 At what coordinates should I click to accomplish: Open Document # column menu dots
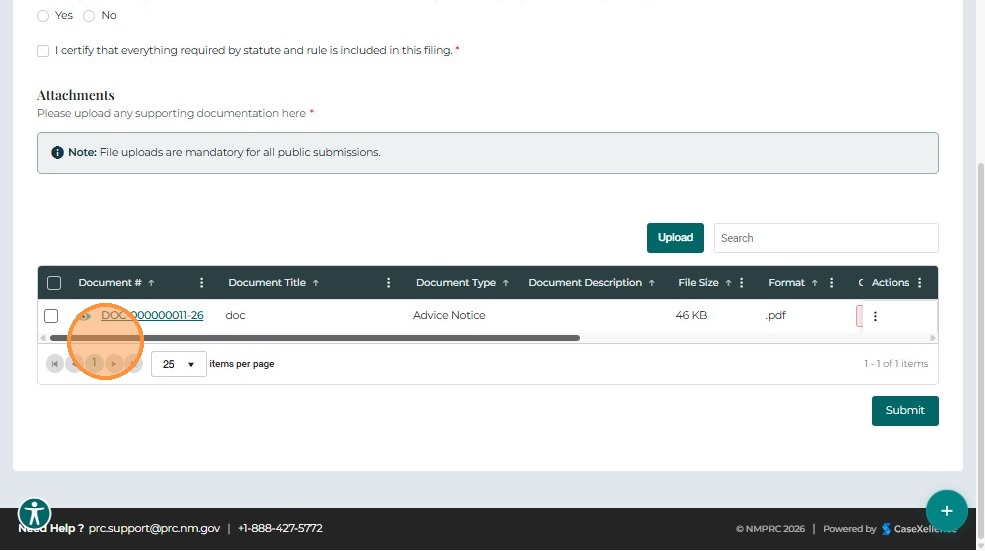point(201,283)
